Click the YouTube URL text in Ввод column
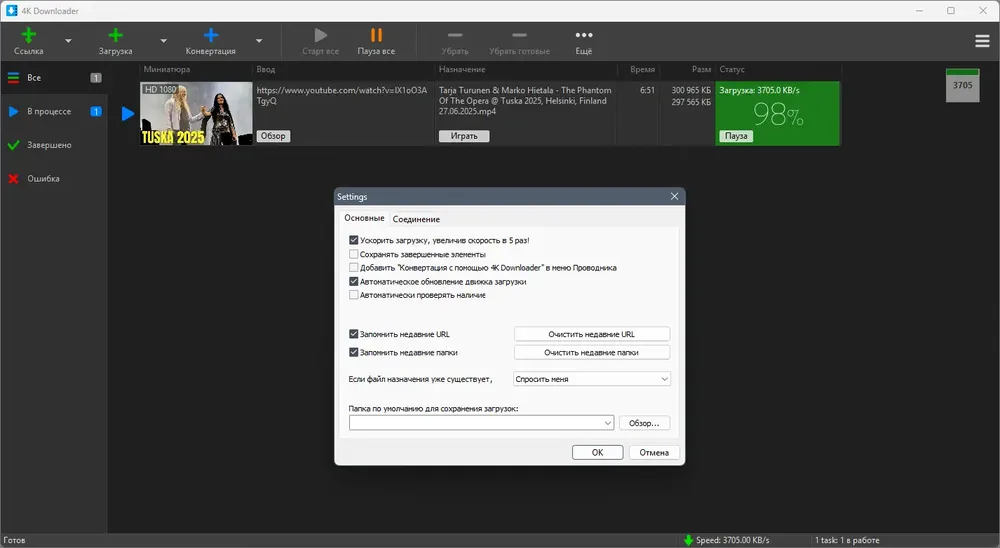This screenshot has height=548, width=1000. click(x=342, y=95)
